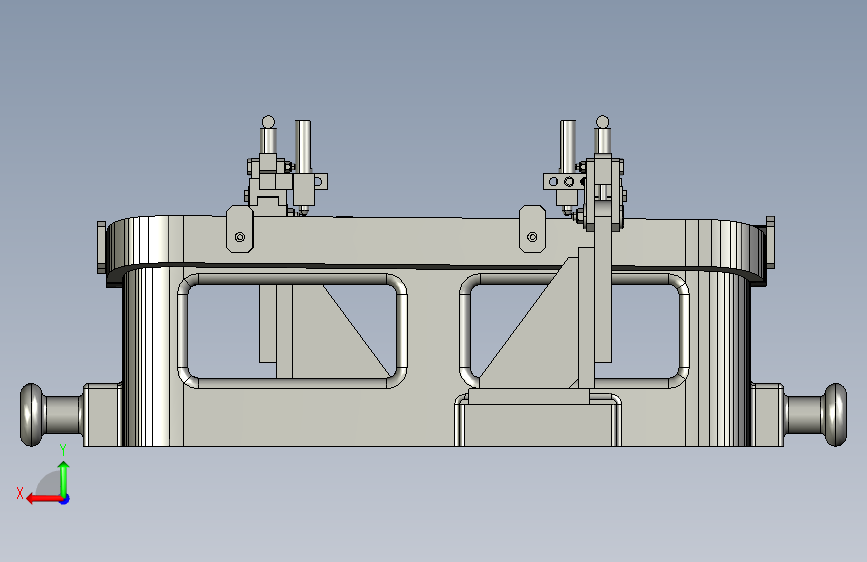
Task: Select the small flange on left end of the top rim
Action: 101,247
